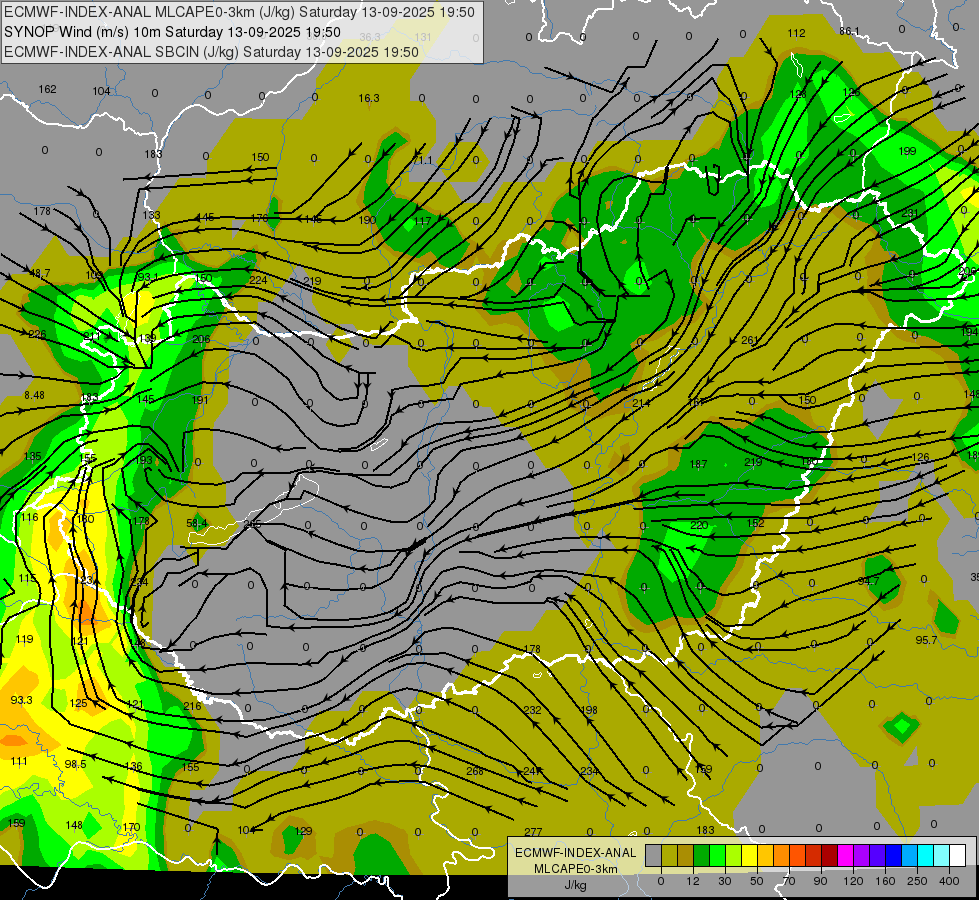Select the 231 map value
The image size is (979, 900).
910,213
